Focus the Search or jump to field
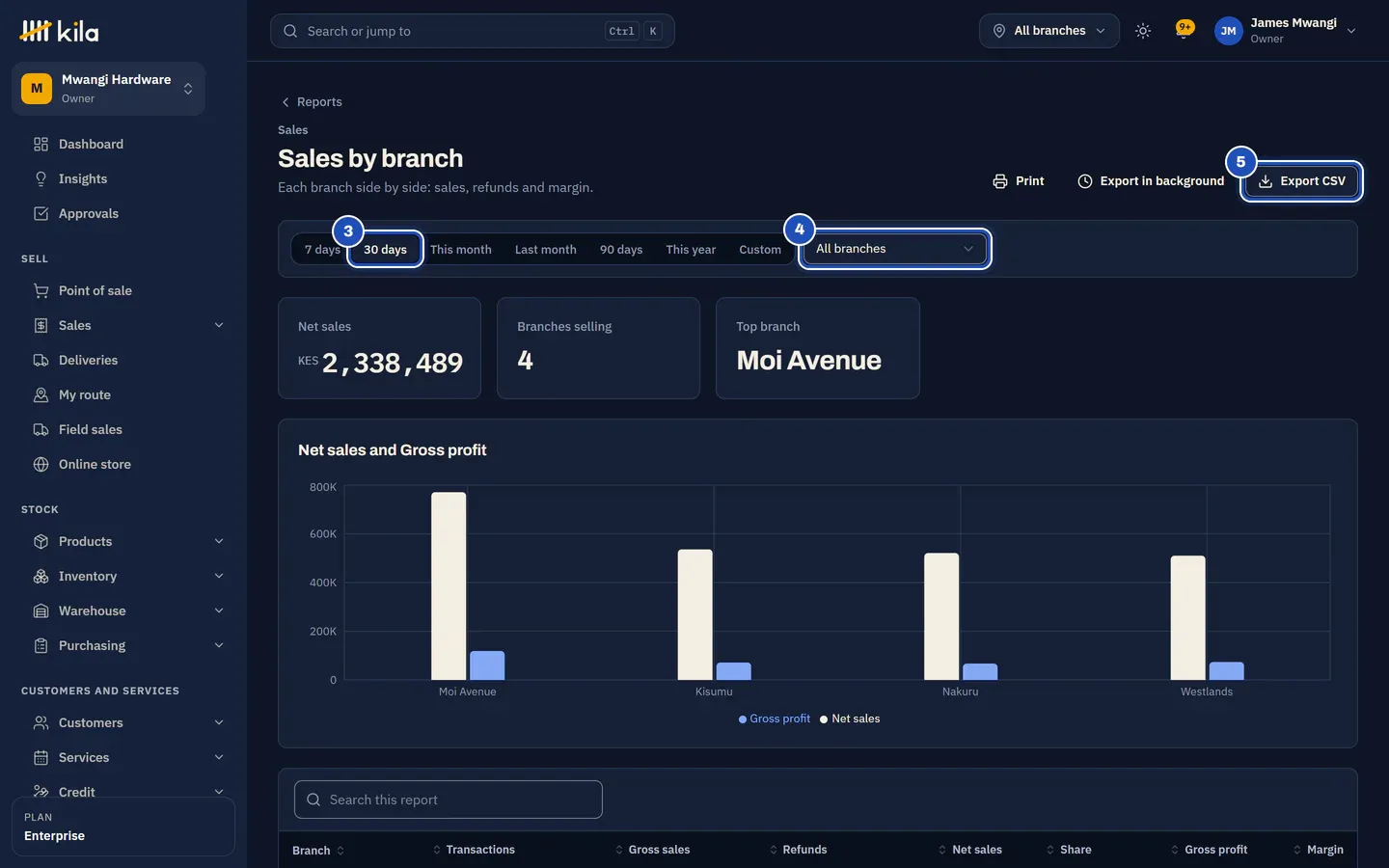This screenshot has width=1389, height=868. click(473, 31)
